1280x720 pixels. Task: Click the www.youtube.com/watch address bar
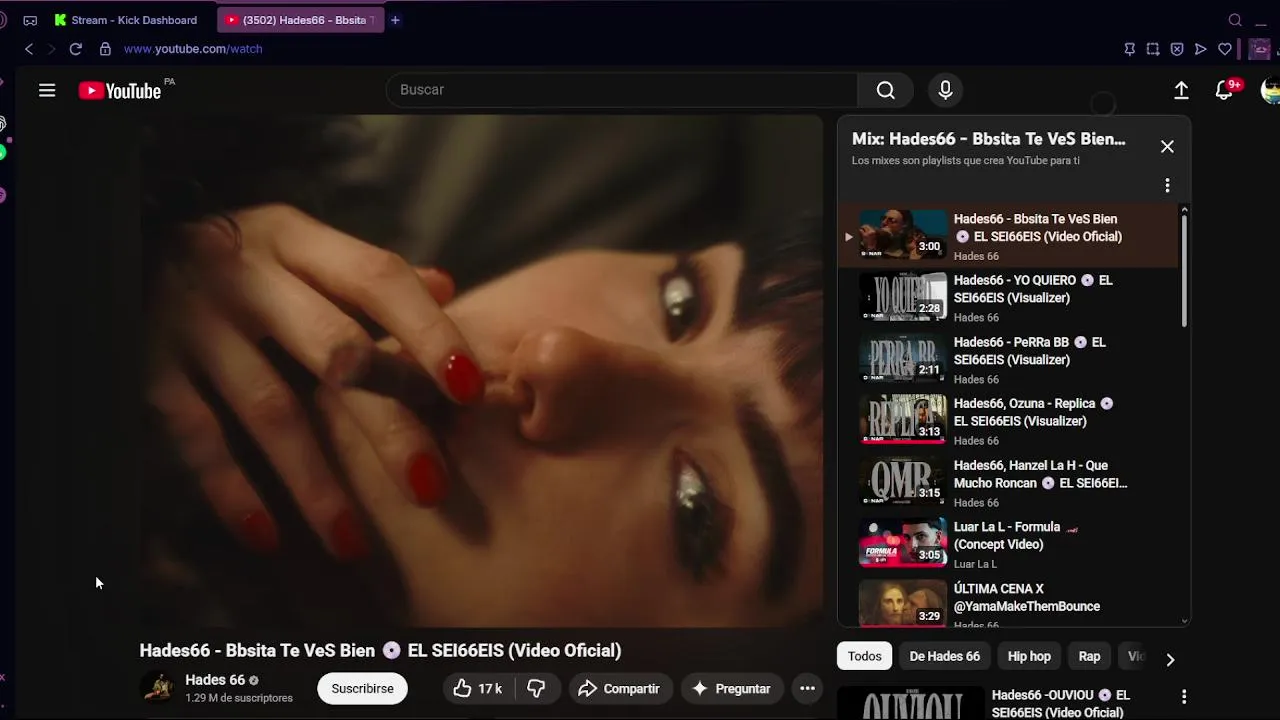pyautogui.click(x=193, y=48)
